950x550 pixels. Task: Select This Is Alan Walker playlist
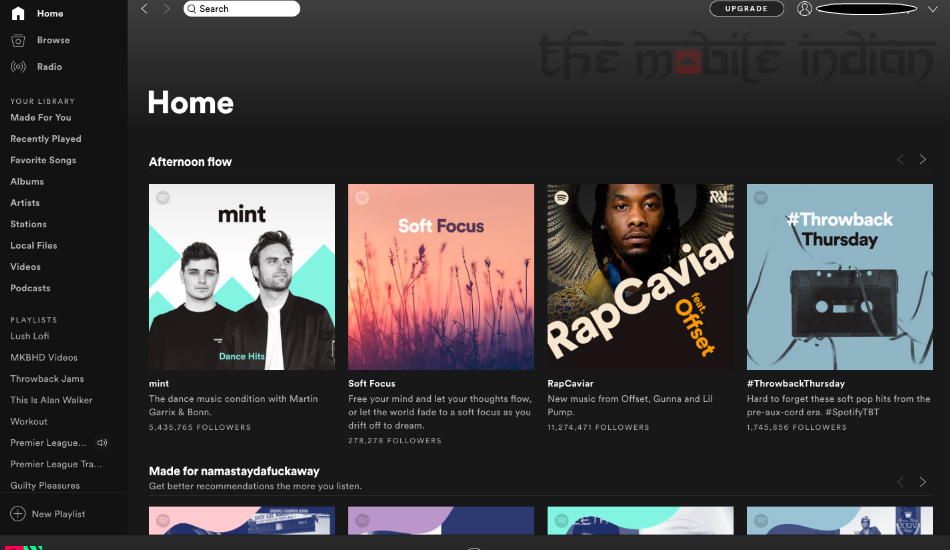tap(51, 400)
